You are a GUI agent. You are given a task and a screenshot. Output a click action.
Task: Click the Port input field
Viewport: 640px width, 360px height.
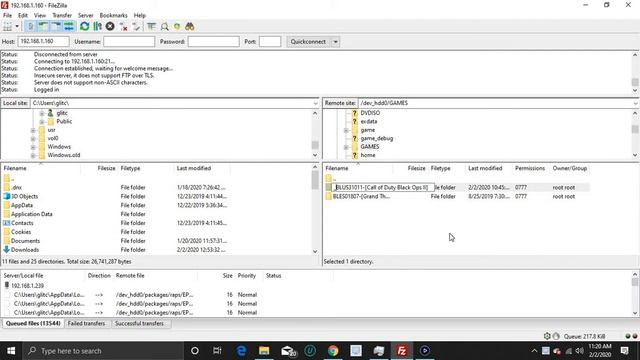point(270,42)
